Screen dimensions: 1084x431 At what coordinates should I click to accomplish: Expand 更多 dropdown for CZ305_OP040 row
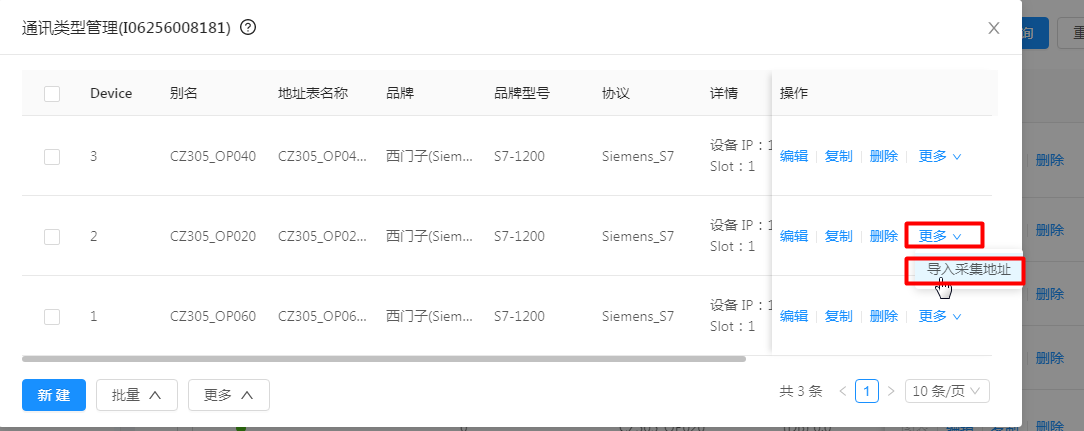point(940,156)
